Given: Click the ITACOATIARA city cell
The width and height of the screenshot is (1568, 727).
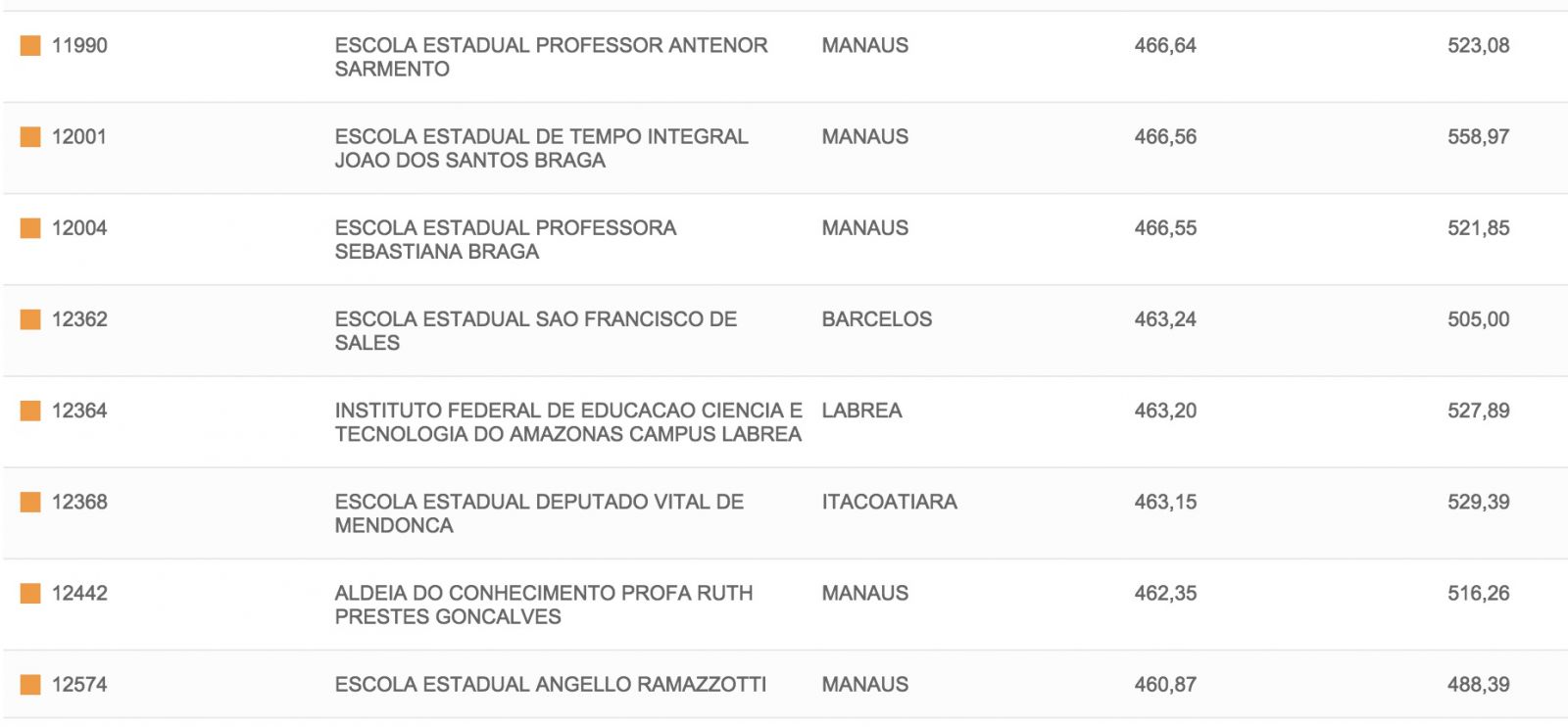Looking at the screenshot, I should coord(889,502).
